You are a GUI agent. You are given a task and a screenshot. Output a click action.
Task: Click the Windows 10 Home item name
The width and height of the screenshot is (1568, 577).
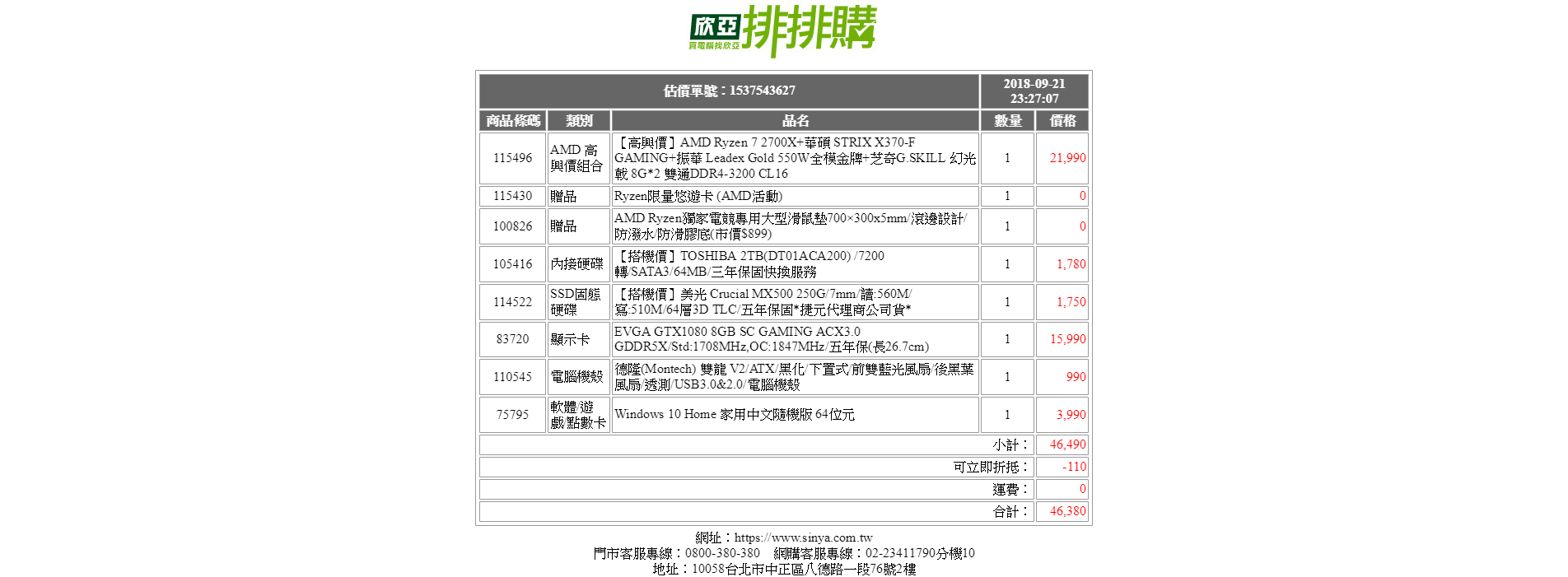click(734, 415)
